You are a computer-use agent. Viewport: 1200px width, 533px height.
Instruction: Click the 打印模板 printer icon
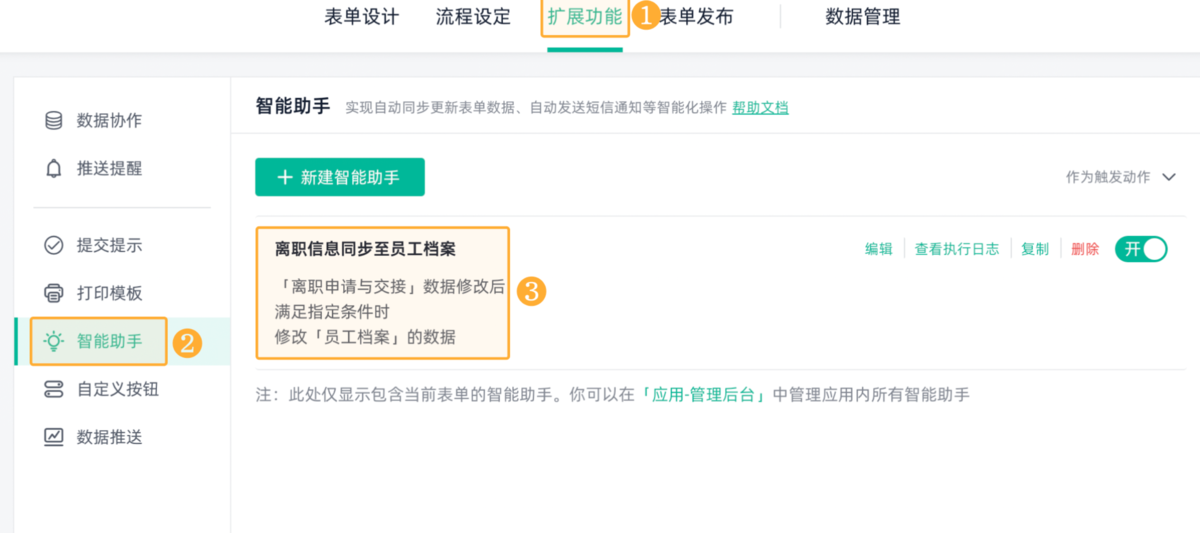tap(54, 293)
